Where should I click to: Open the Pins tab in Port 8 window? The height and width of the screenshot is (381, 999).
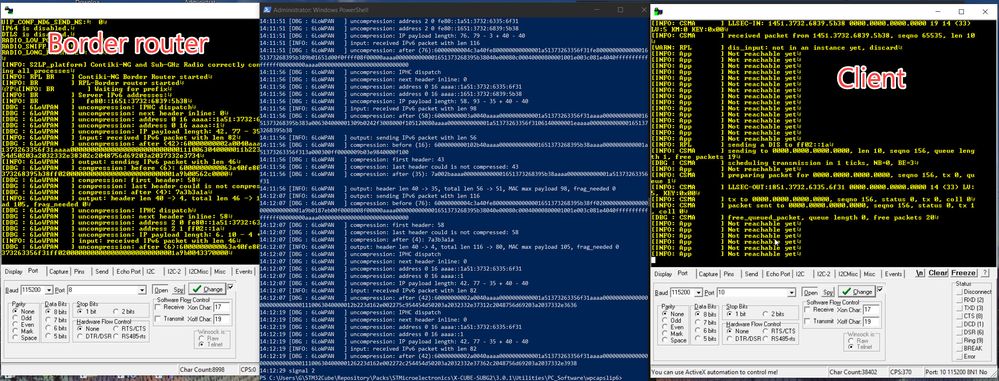coord(80,271)
